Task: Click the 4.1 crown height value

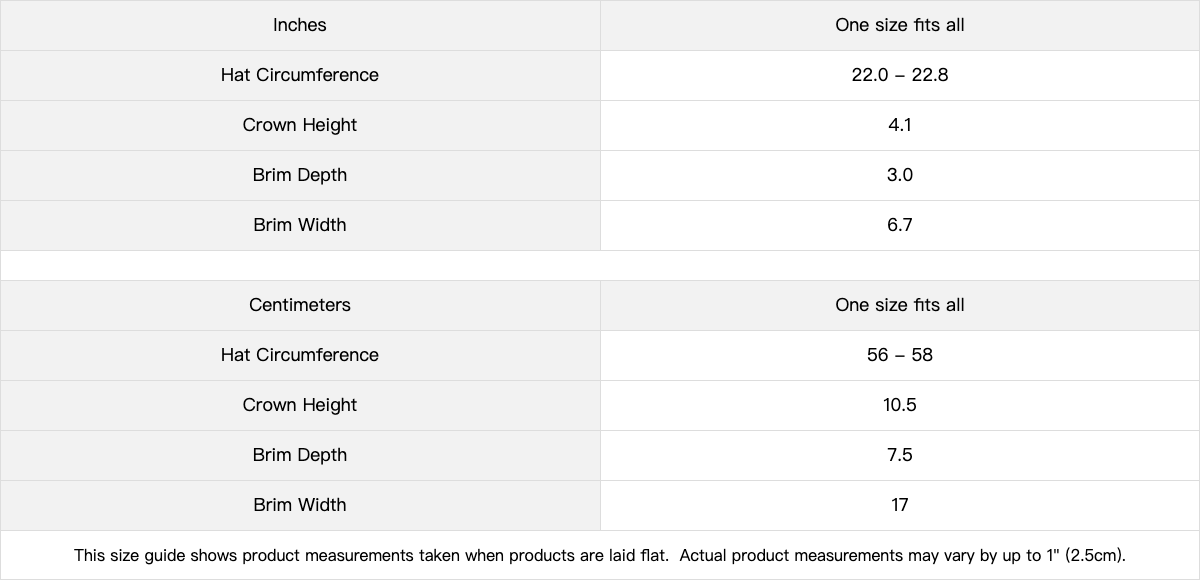Action: [900, 125]
